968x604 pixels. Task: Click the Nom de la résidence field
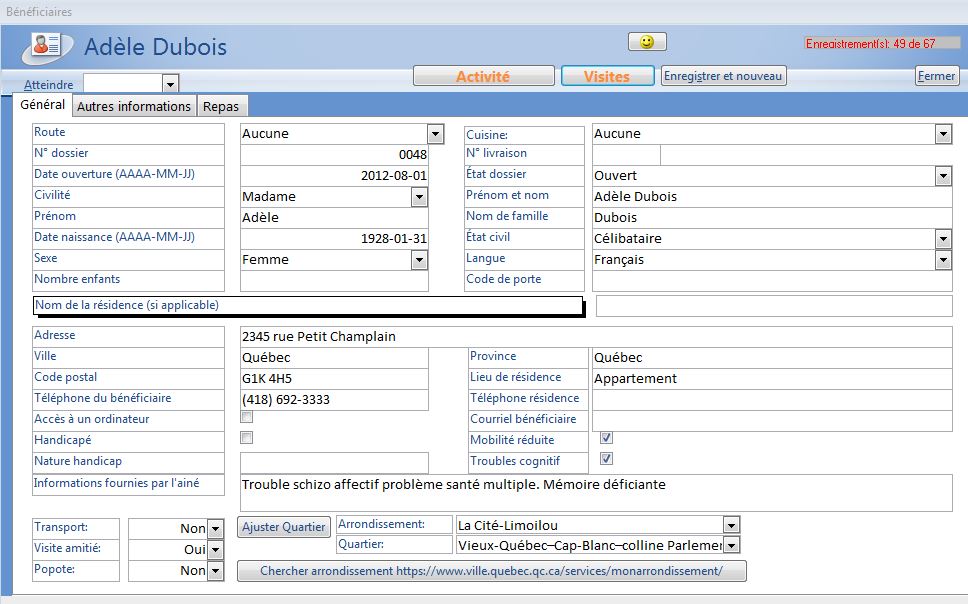(x=774, y=306)
